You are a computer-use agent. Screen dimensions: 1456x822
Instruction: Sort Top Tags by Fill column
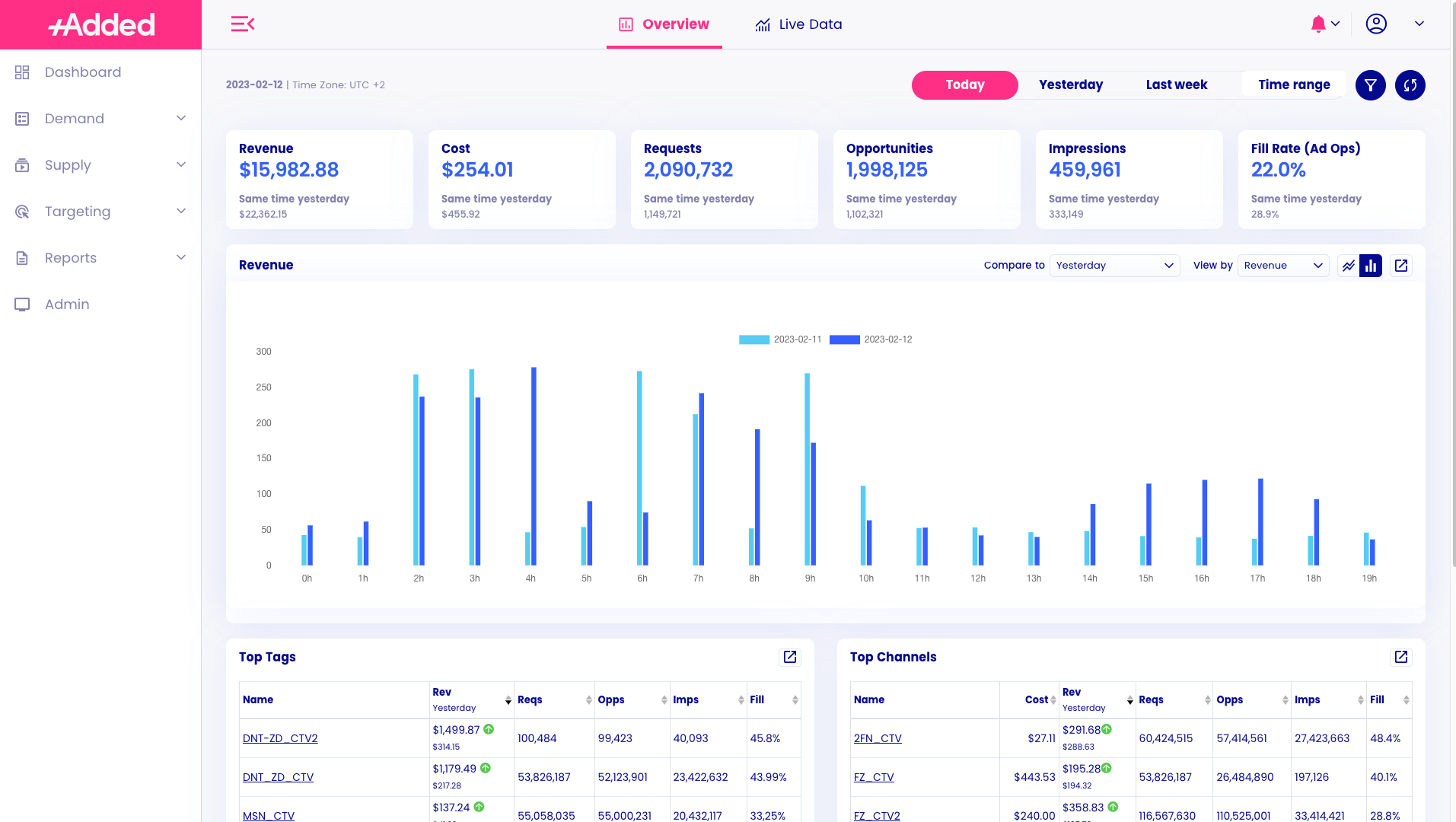[x=795, y=700]
